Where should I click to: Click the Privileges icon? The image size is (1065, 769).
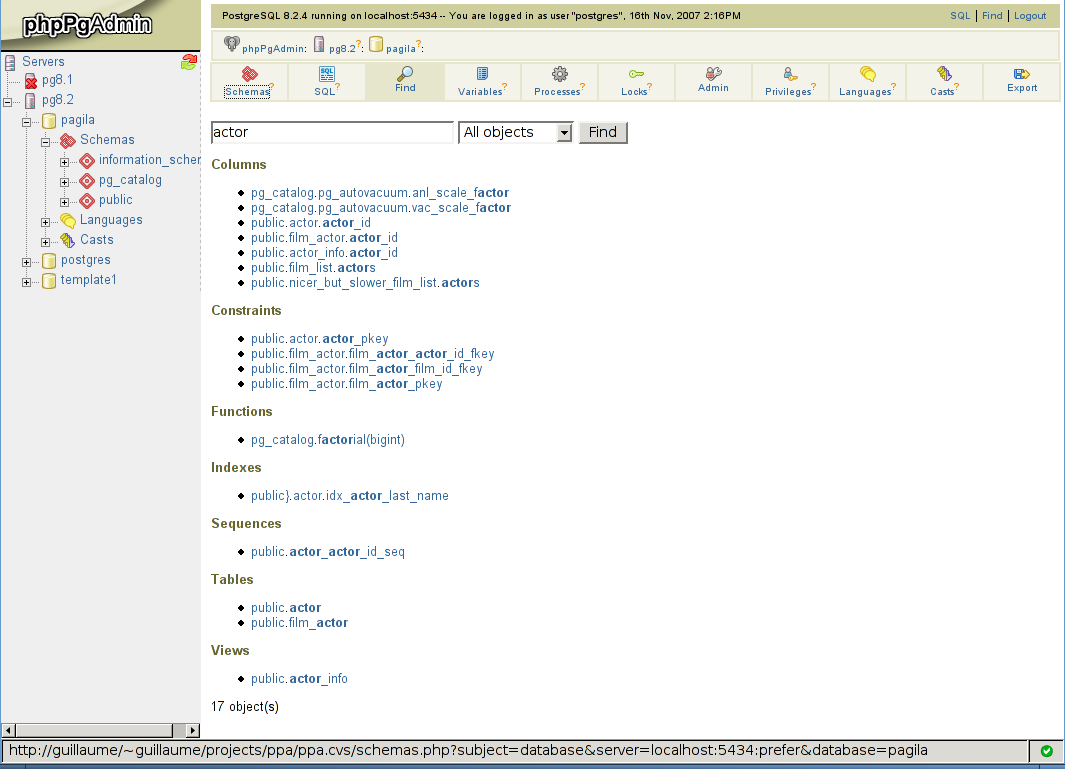click(x=790, y=74)
